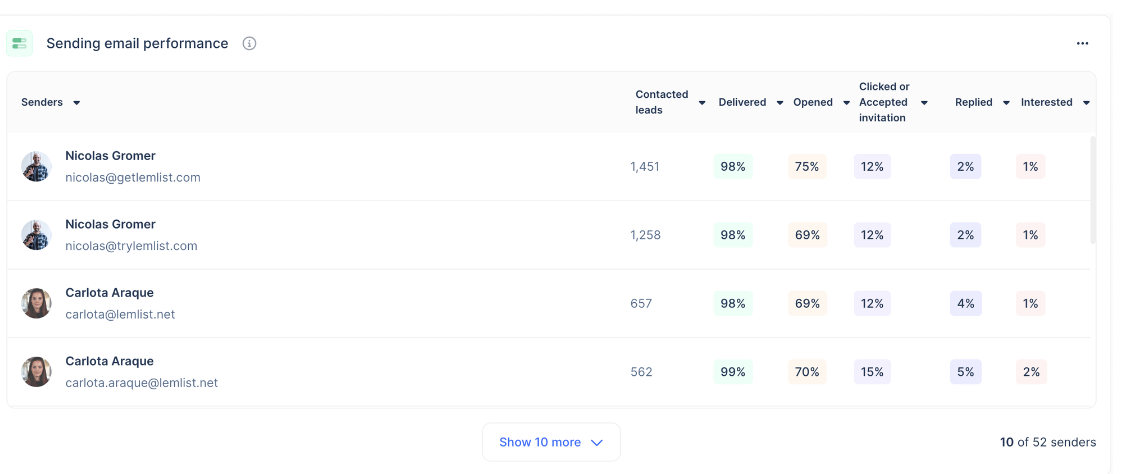Click the table's vertical scrollbar
1124x474 pixels.
pos(1092,190)
